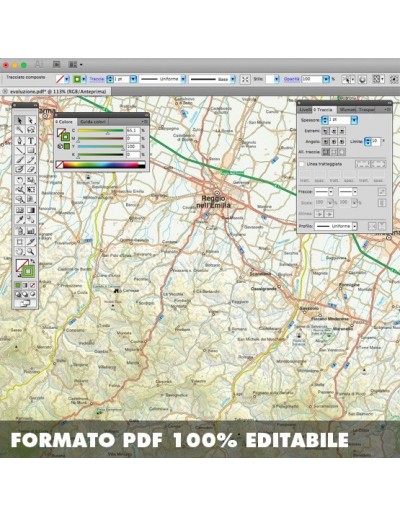Select the Direct Selection (white arrow) tool

coord(31,120)
